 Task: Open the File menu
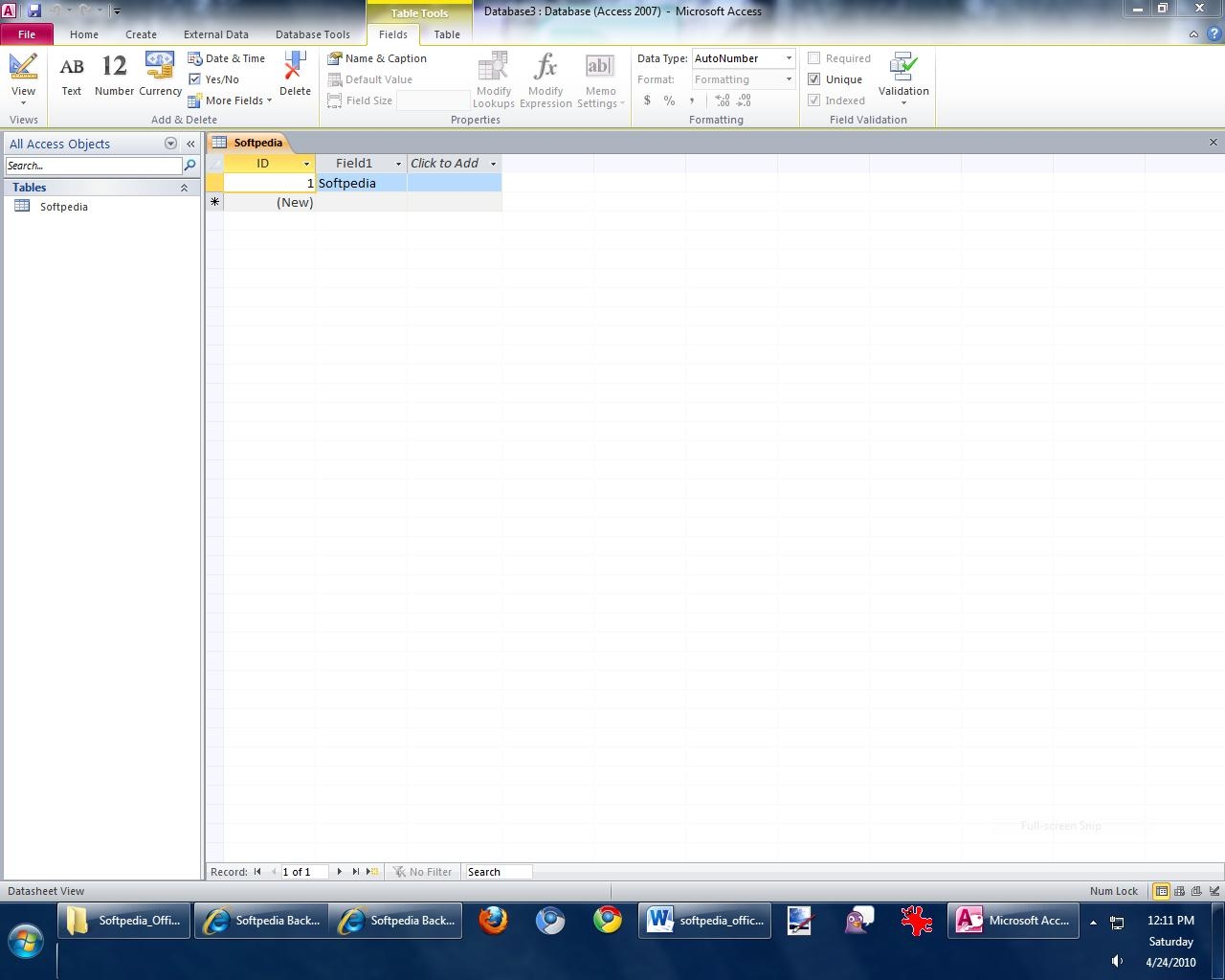click(x=27, y=34)
